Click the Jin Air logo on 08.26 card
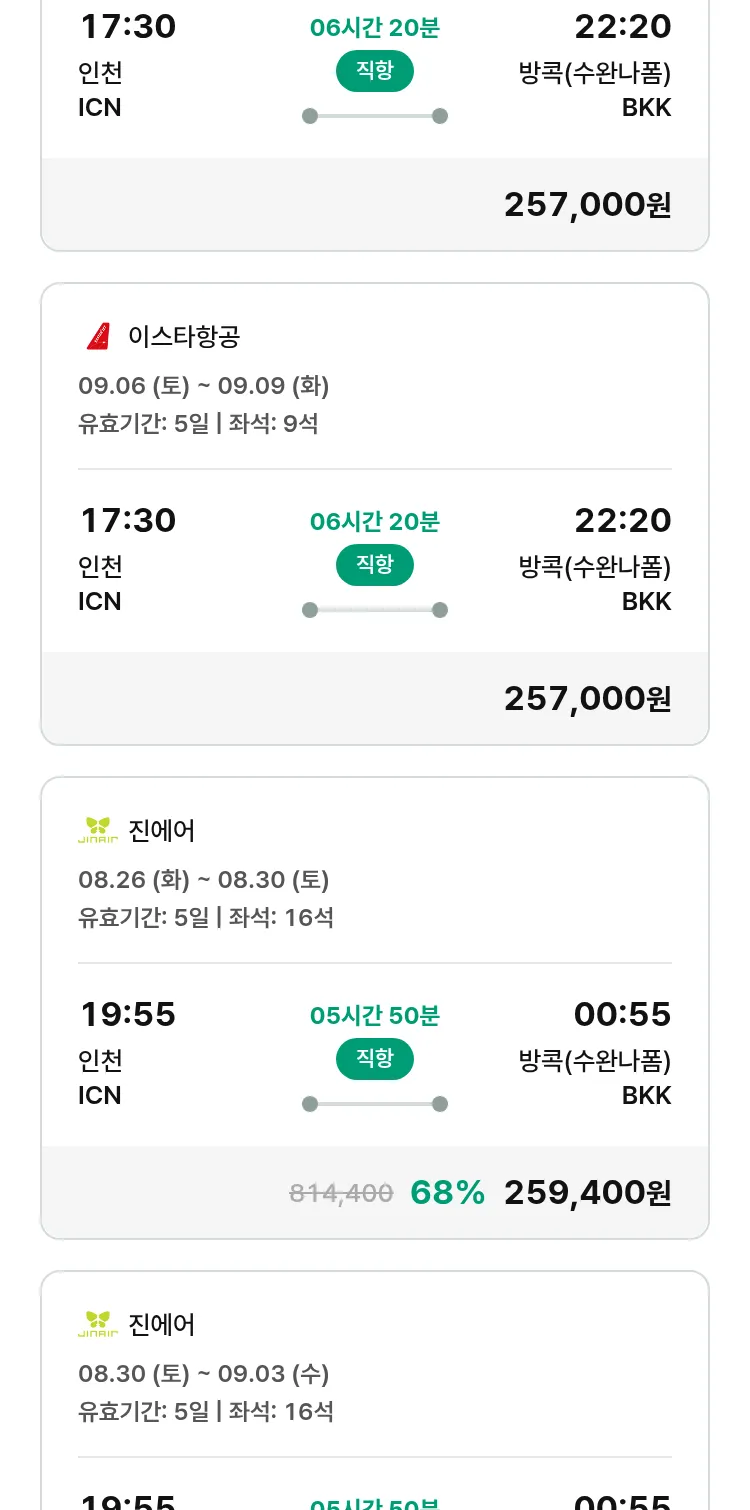This screenshot has width=750, height=1510. click(98, 831)
